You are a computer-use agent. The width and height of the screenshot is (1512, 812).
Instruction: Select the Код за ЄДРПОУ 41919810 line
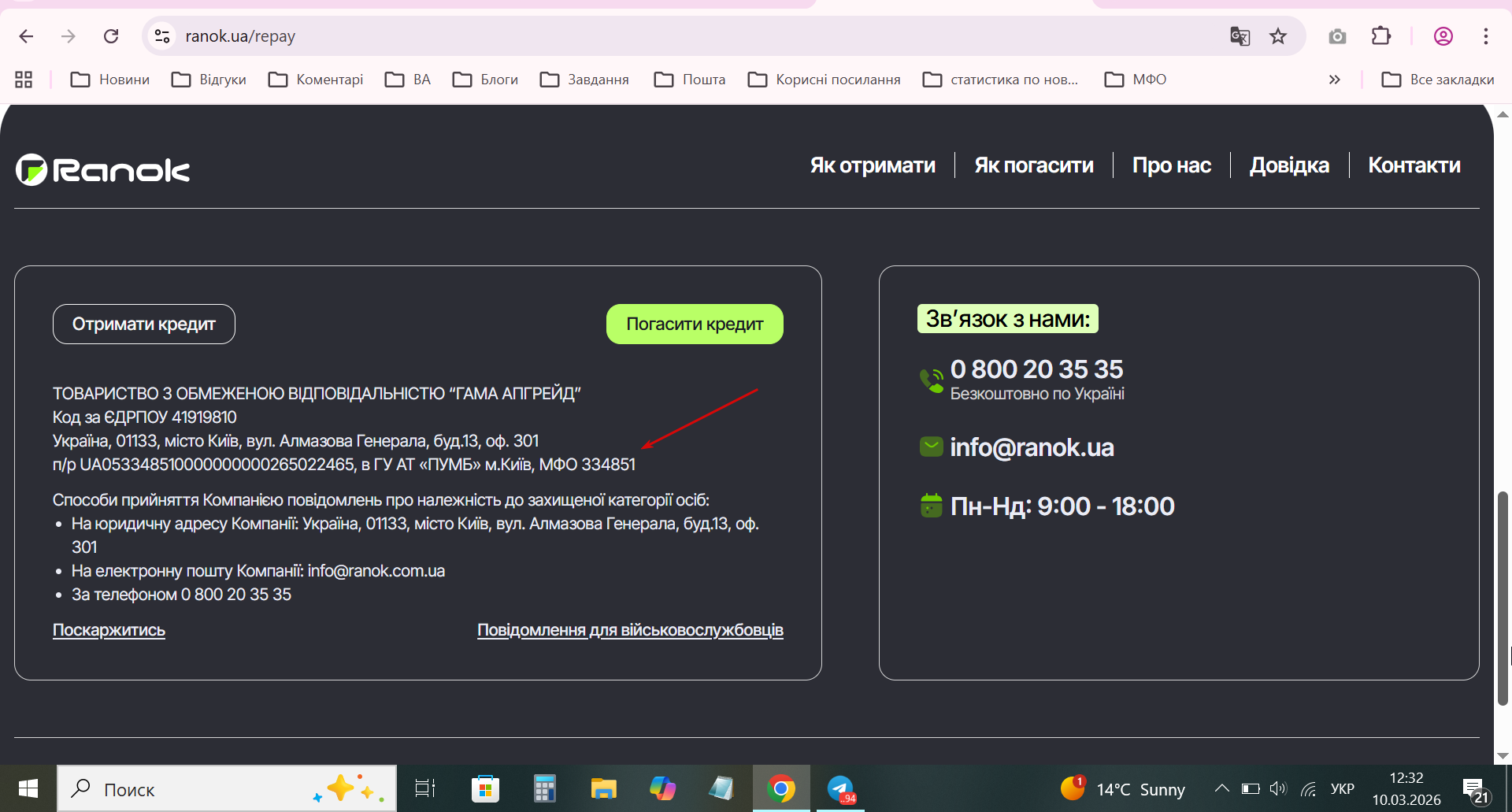145,417
